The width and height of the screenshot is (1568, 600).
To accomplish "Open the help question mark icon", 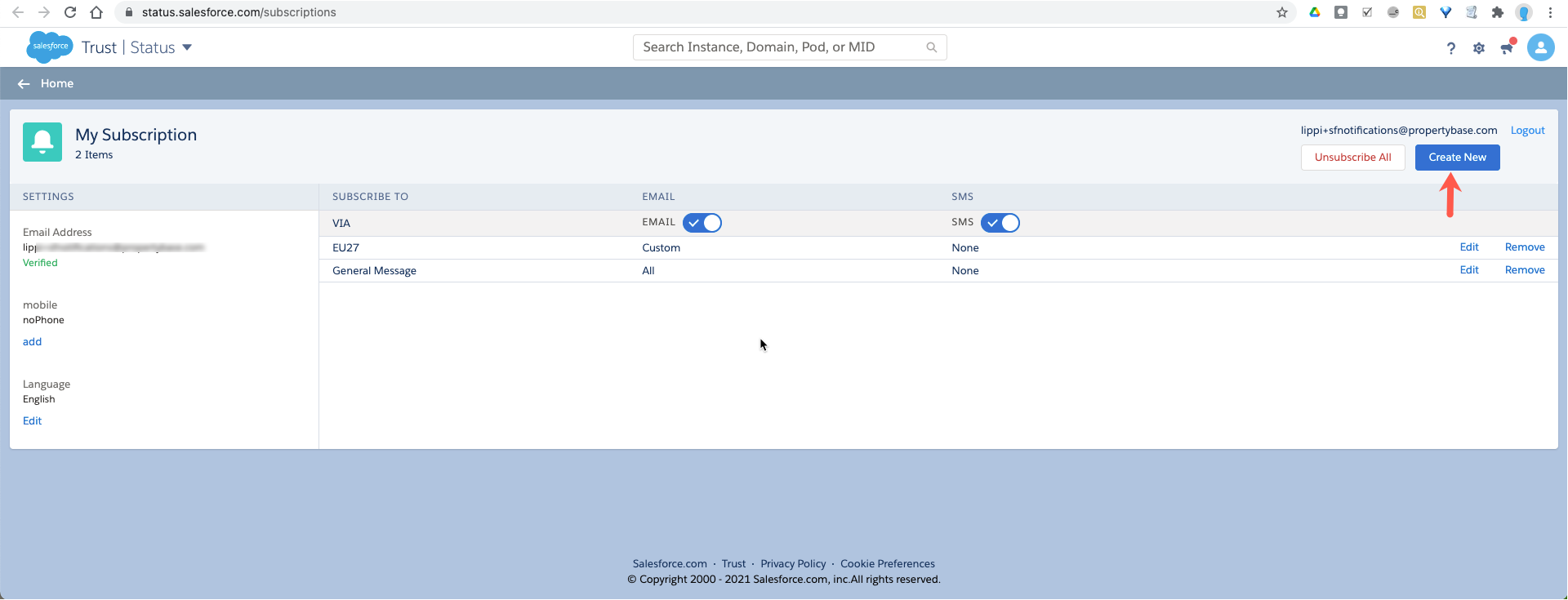I will pos(1451,48).
